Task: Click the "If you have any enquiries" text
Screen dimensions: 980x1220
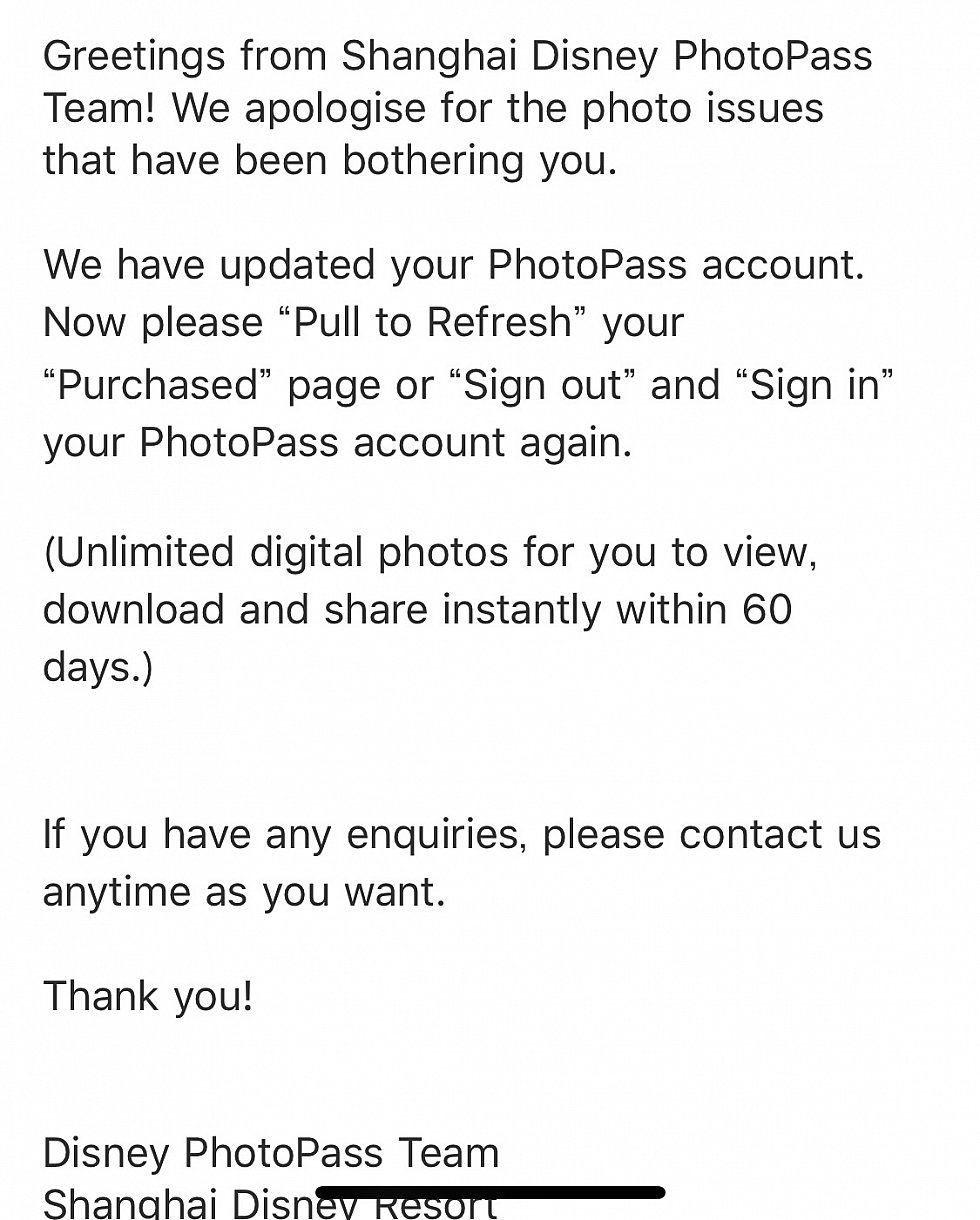Action: click(x=285, y=835)
